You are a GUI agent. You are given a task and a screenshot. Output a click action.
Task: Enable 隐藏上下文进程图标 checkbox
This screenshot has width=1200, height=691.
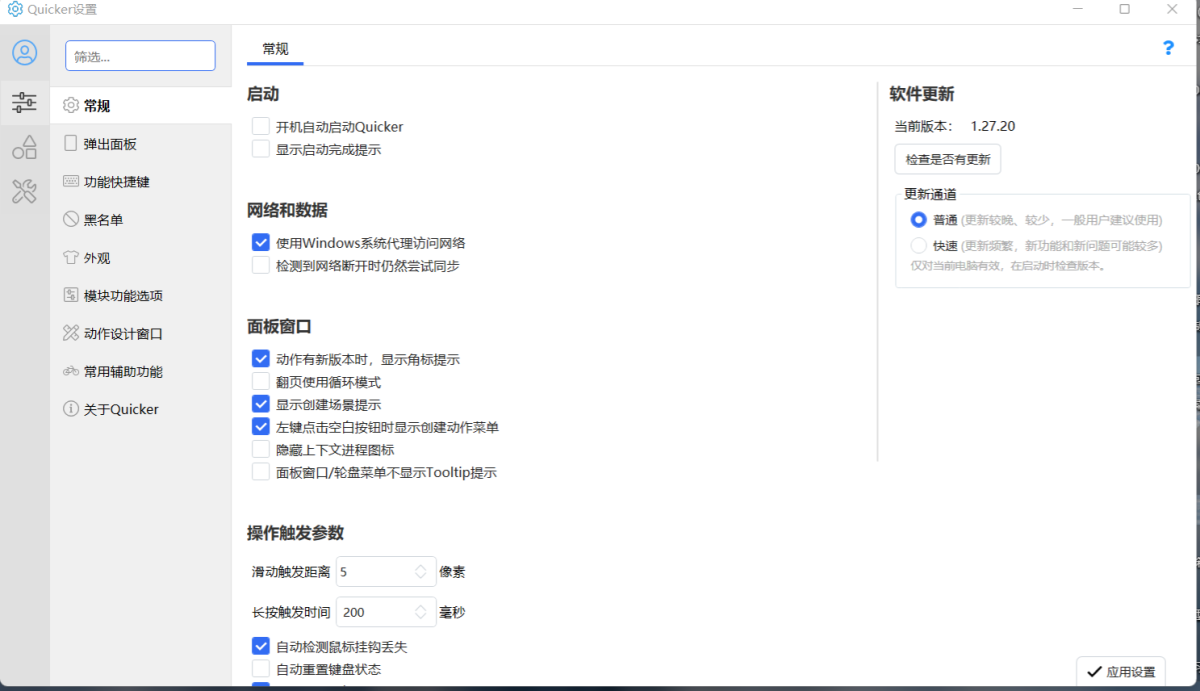coord(261,450)
